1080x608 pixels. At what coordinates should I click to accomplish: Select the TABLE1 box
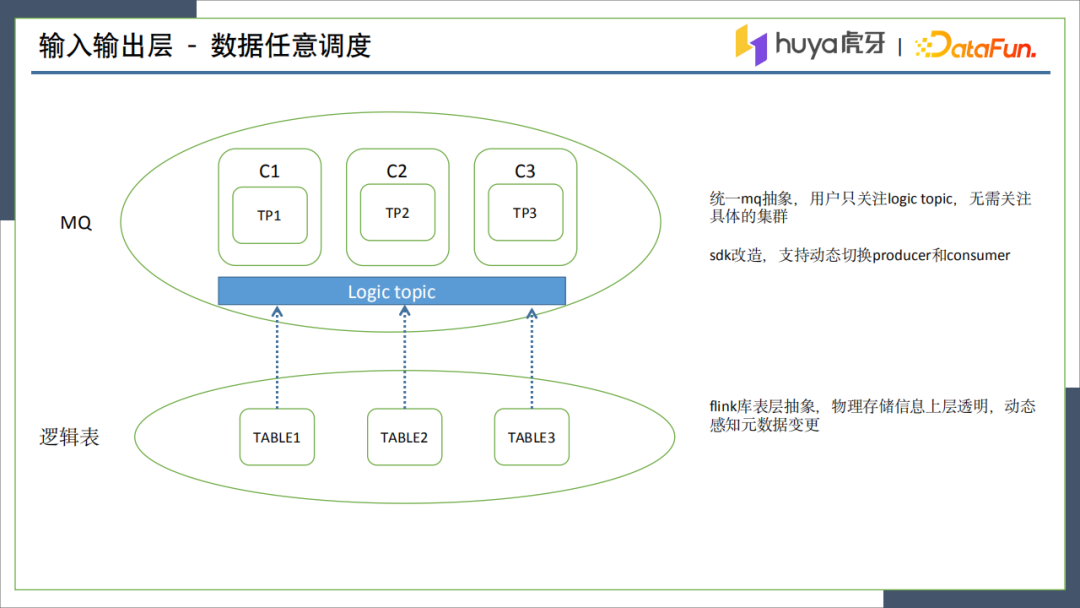(277, 437)
